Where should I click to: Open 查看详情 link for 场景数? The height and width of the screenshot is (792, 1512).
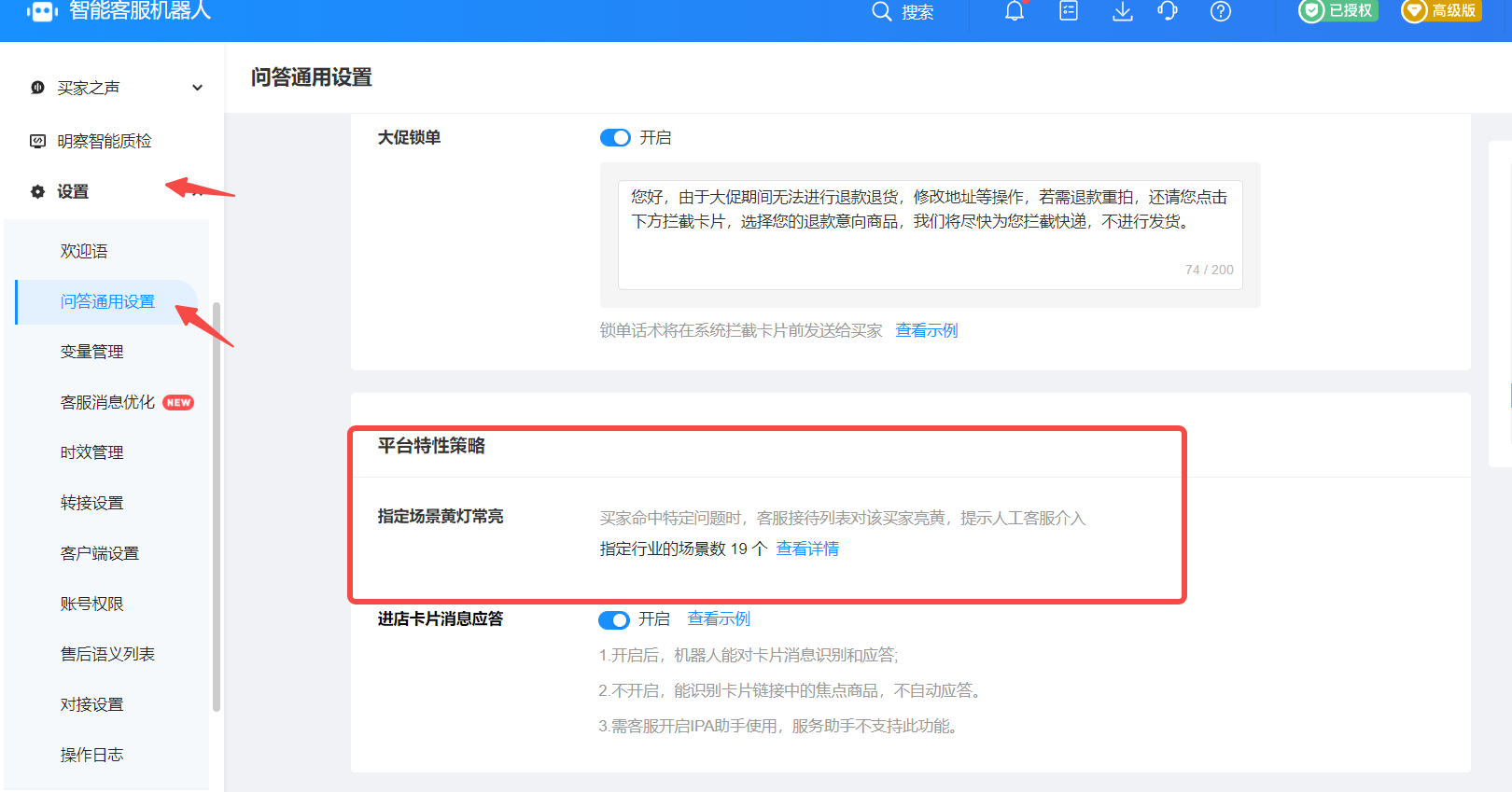pyautogui.click(x=807, y=549)
